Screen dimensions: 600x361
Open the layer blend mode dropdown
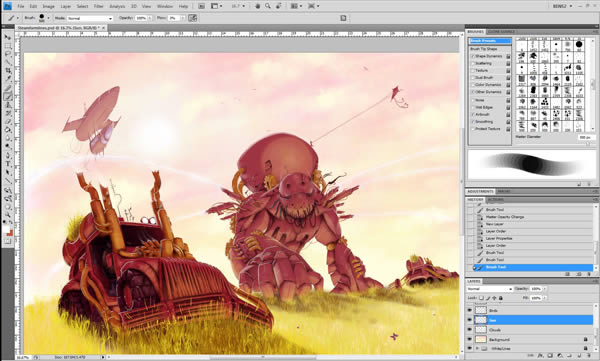[489, 289]
